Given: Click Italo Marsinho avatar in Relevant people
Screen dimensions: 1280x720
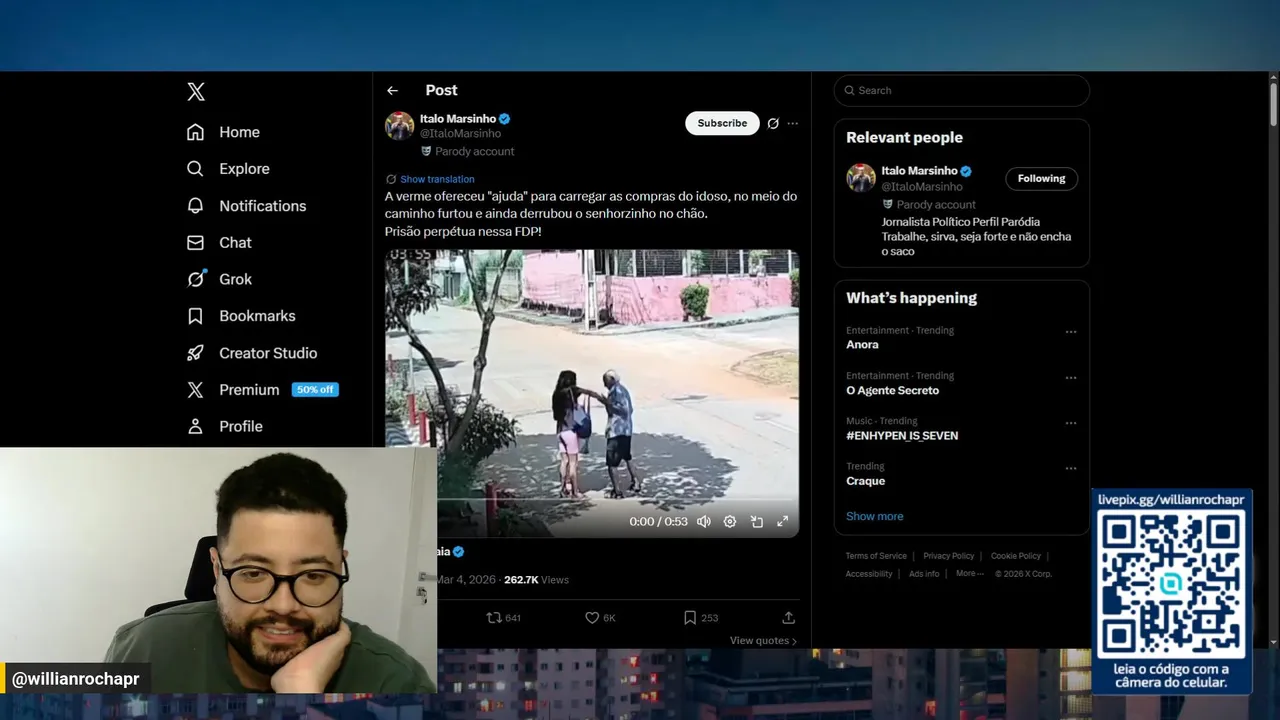Looking at the screenshot, I should coord(861,178).
